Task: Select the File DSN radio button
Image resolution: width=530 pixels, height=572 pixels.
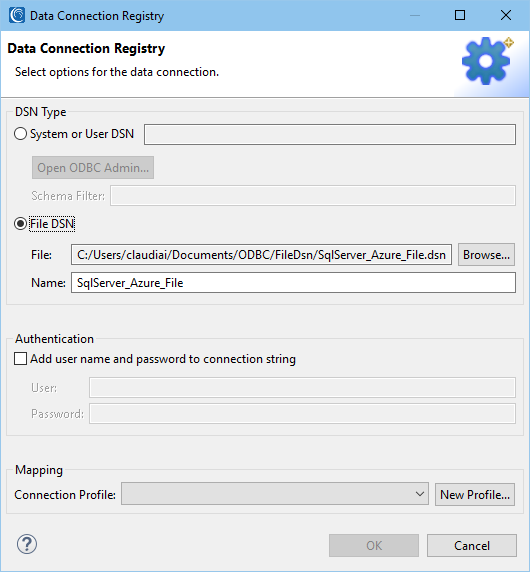Action: (x=20, y=224)
